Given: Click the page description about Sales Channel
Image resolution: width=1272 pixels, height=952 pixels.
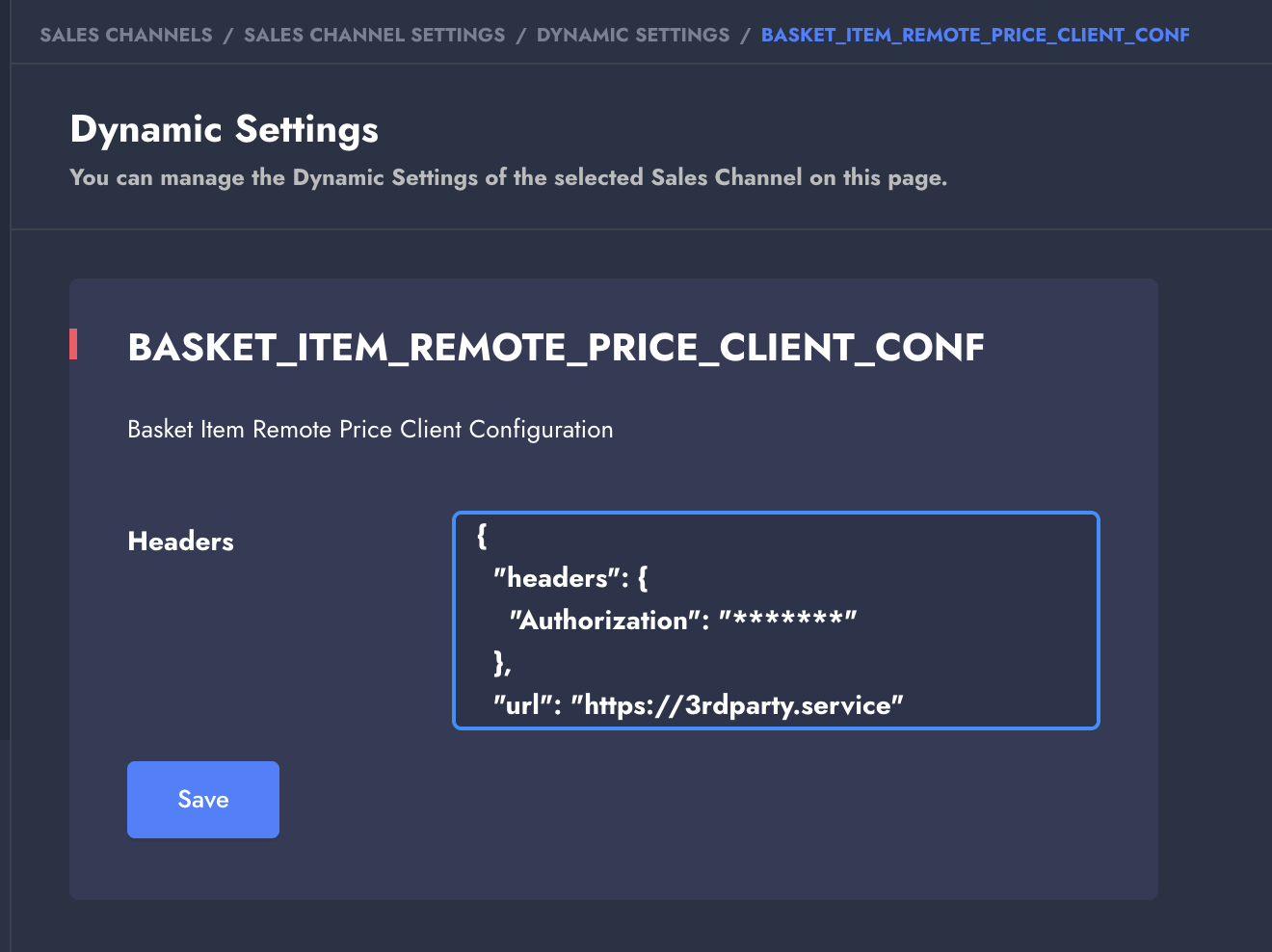Looking at the screenshot, I should pyautogui.click(x=508, y=177).
